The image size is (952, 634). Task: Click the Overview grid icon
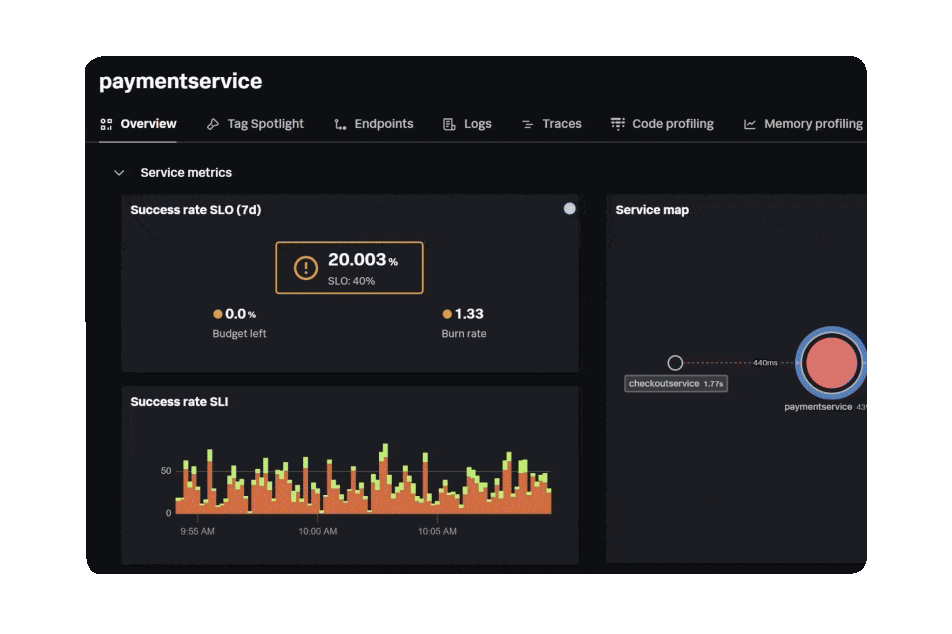[x=106, y=123]
